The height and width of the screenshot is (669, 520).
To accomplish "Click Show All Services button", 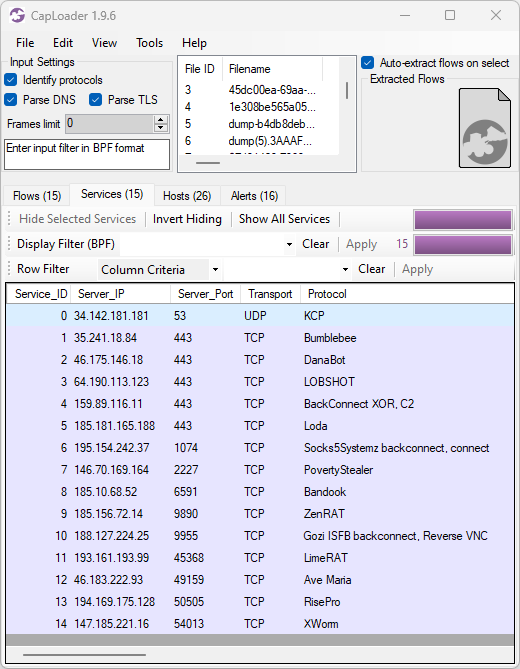I will pos(285,219).
